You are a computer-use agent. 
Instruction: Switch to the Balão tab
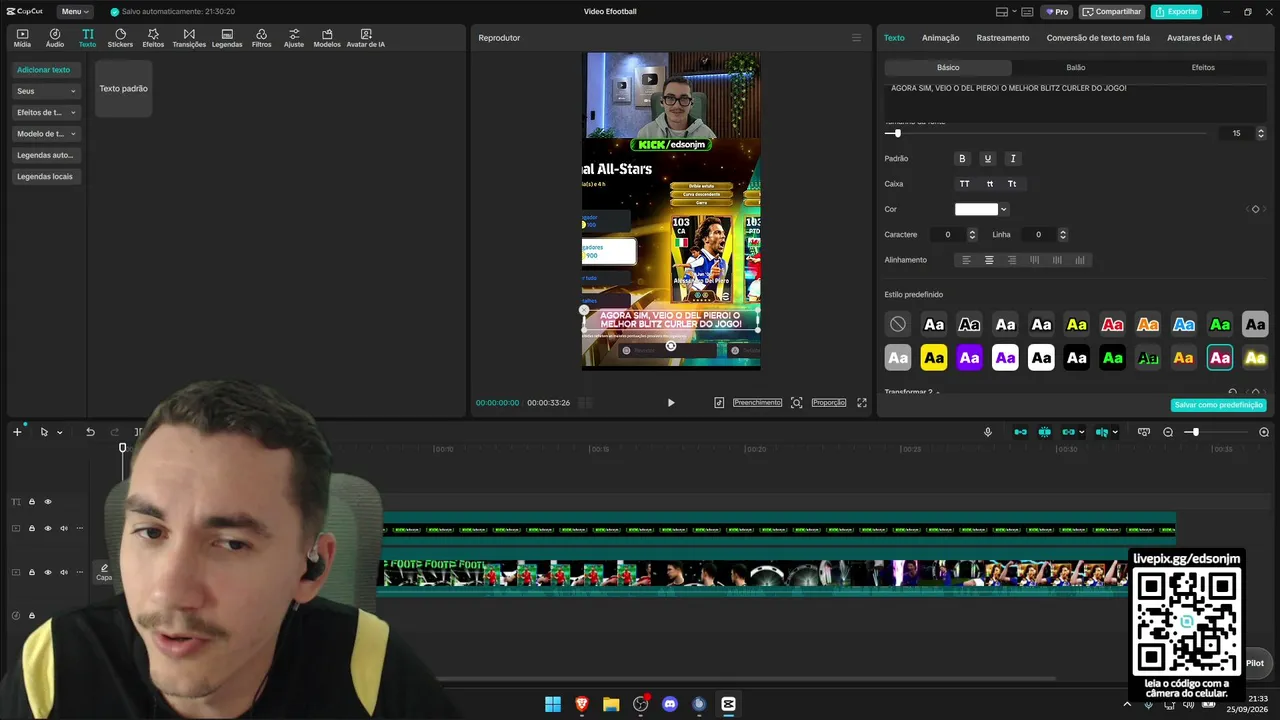pos(1075,67)
